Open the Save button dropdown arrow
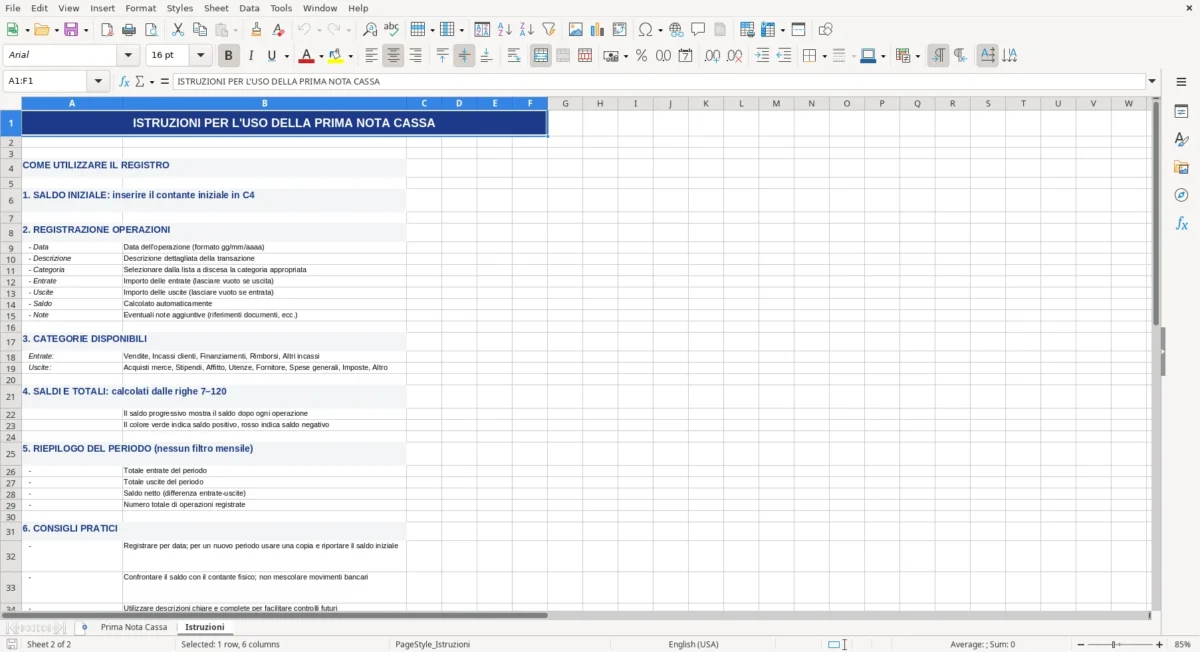This screenshot has height=652, width=1200. click(86, 31)
